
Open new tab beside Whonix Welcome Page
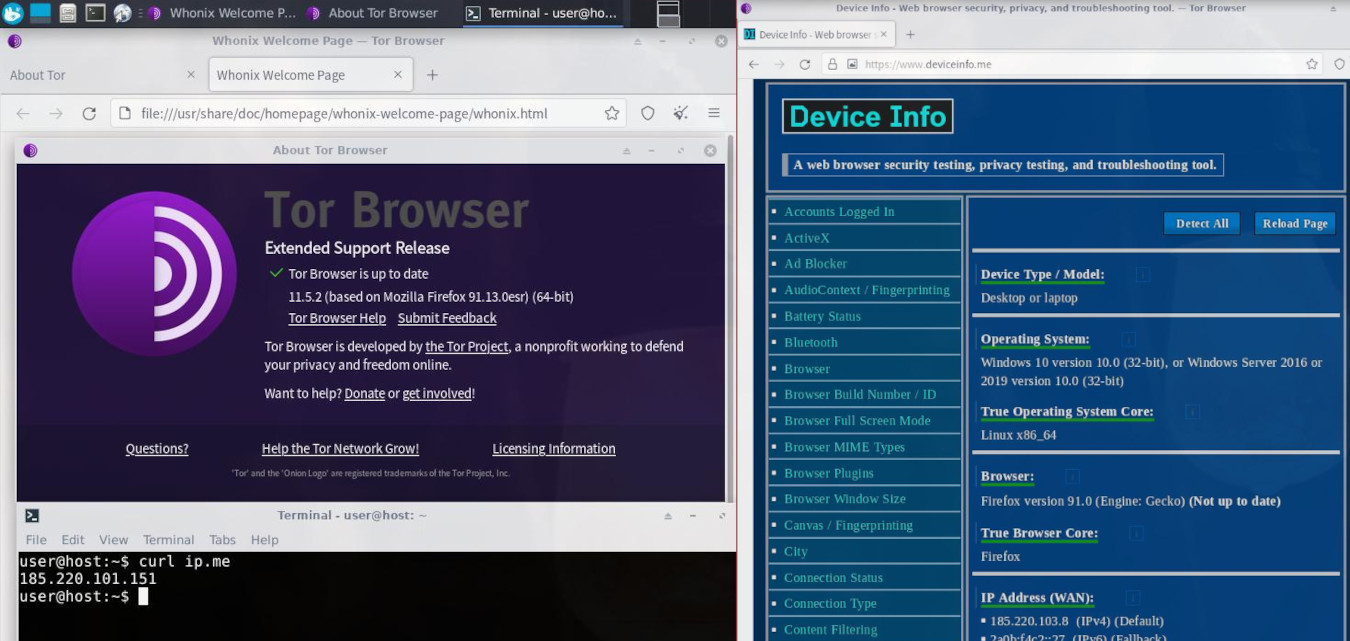pyautogui.click(x=432, y=75)
